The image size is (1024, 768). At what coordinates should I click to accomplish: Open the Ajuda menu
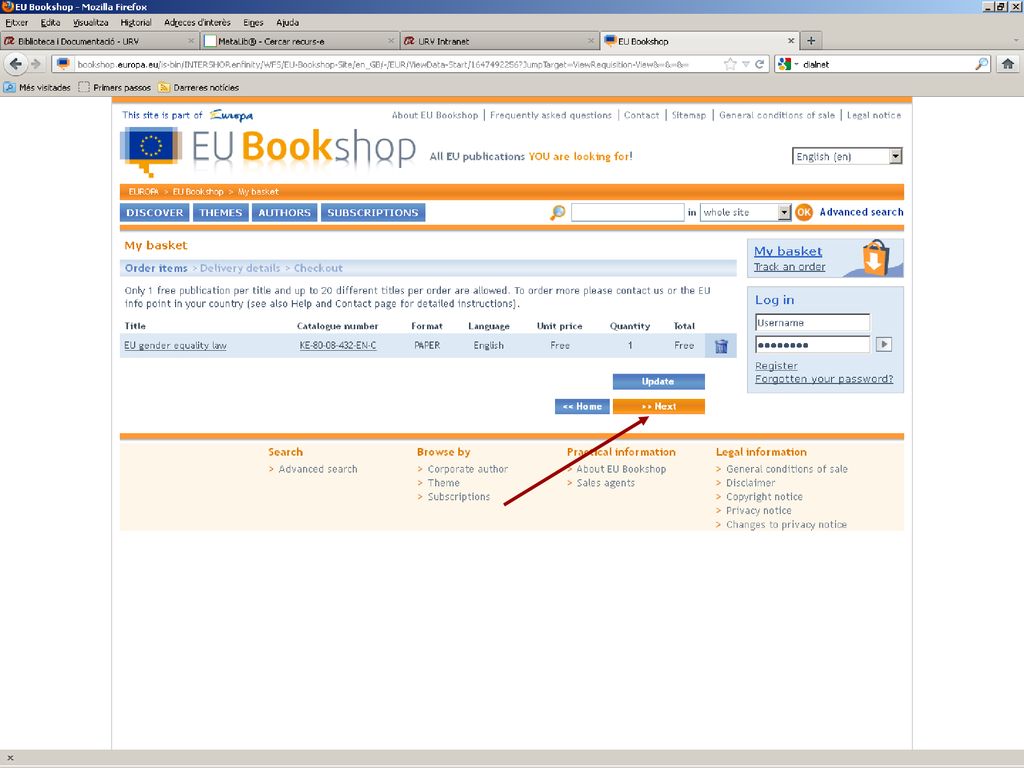[287, 22]
